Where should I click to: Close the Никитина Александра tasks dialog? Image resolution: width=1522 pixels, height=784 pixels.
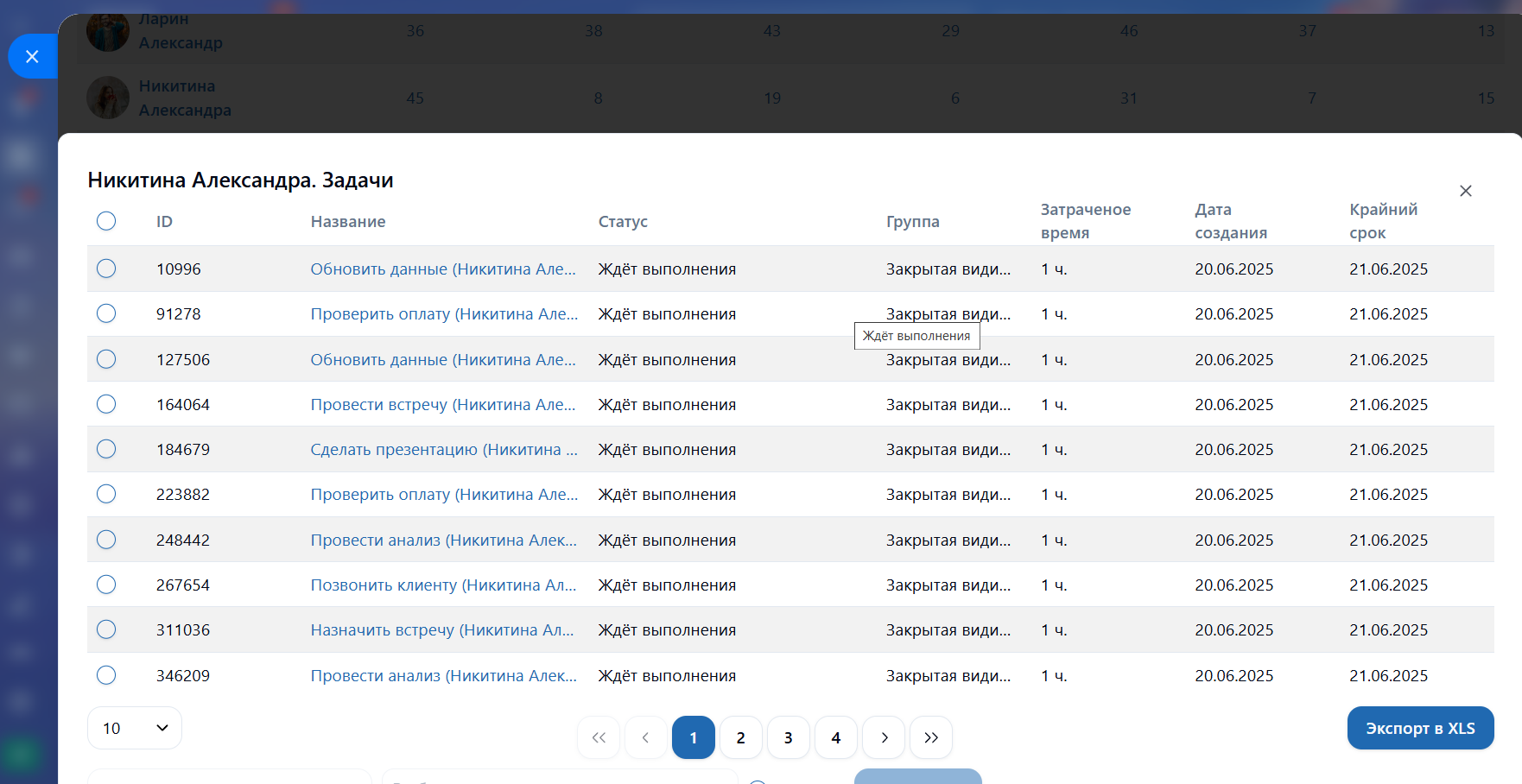point(1465,191)
